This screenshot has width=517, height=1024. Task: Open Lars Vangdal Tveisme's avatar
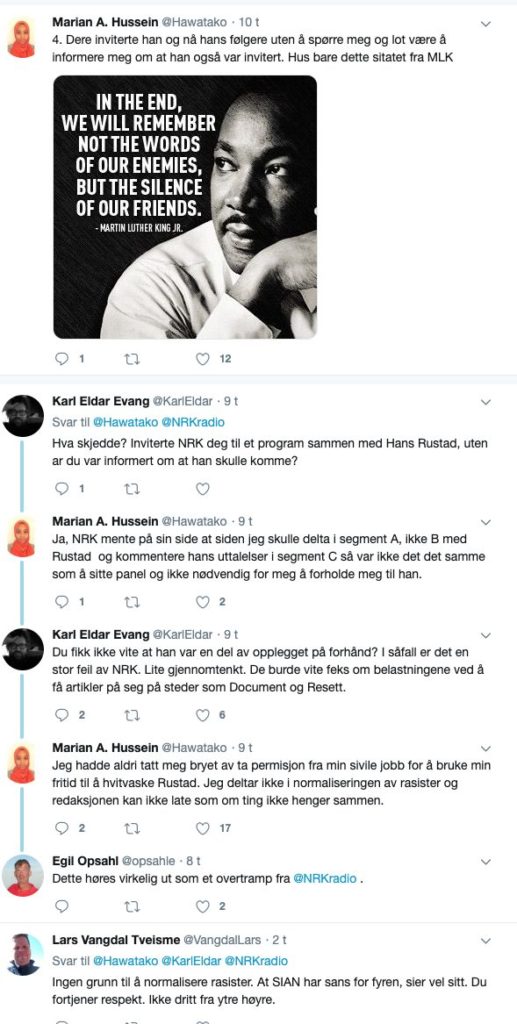[x=23, y=954]
